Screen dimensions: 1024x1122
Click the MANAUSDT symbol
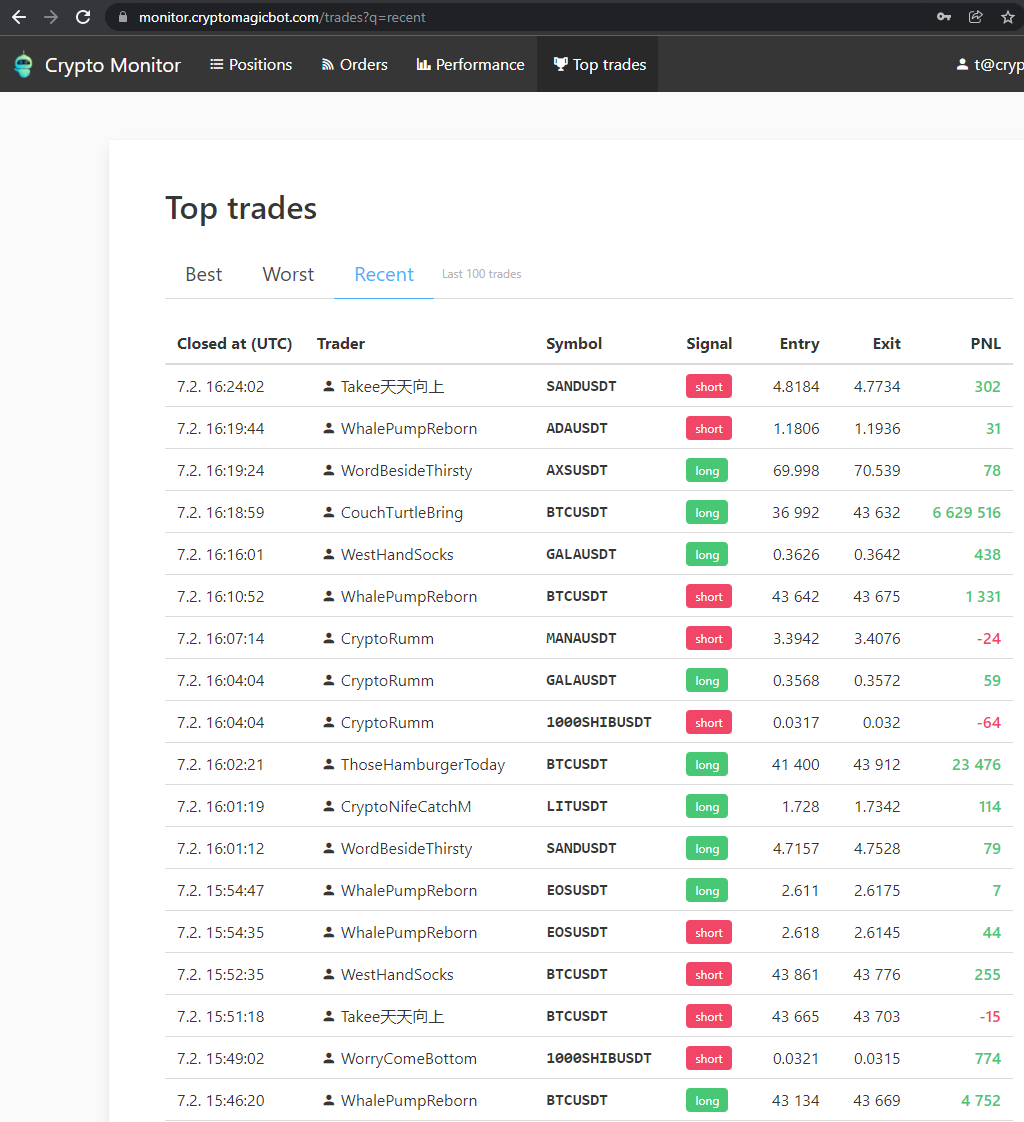(x=581, y=638)
